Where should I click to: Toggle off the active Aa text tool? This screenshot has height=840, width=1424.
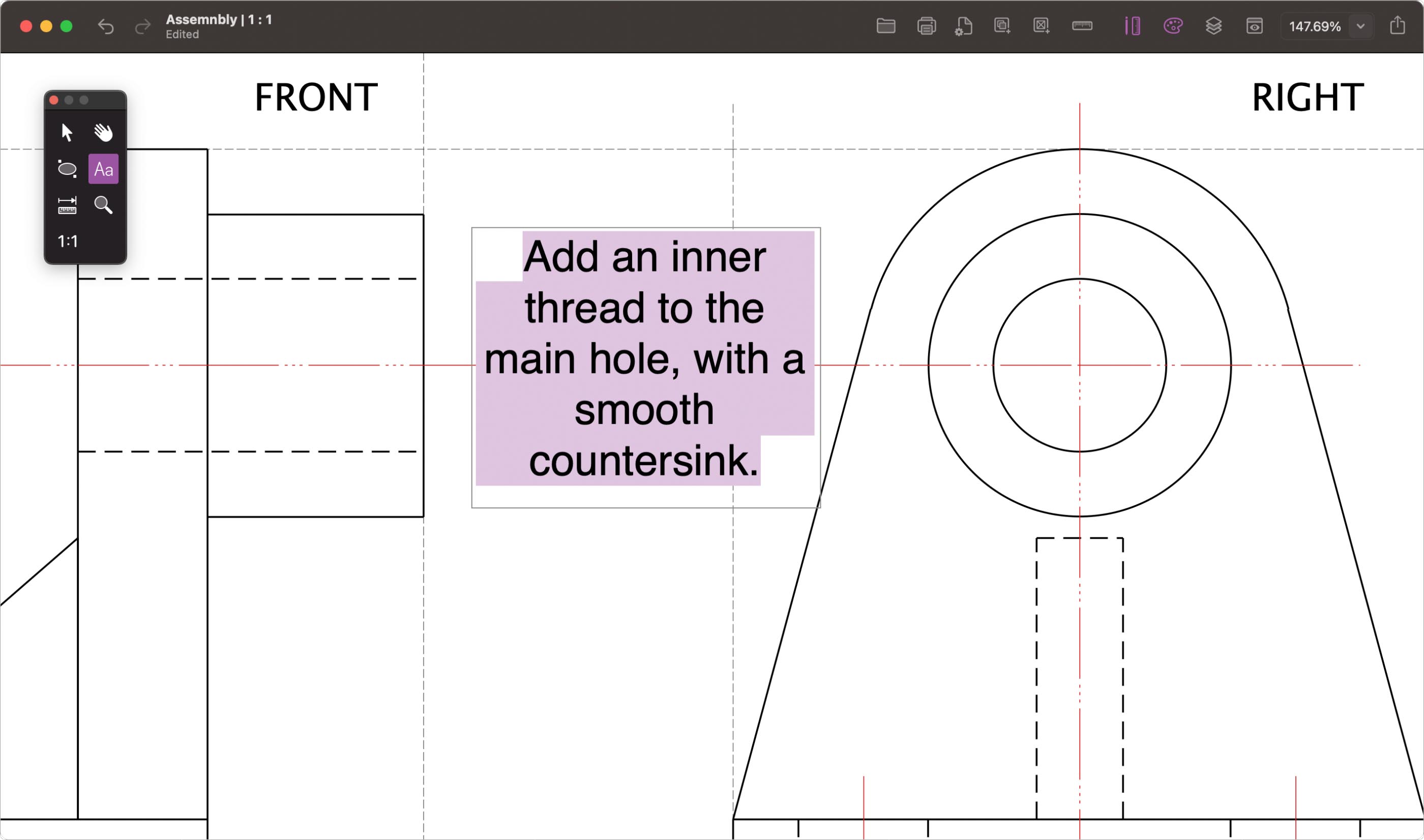104,169
